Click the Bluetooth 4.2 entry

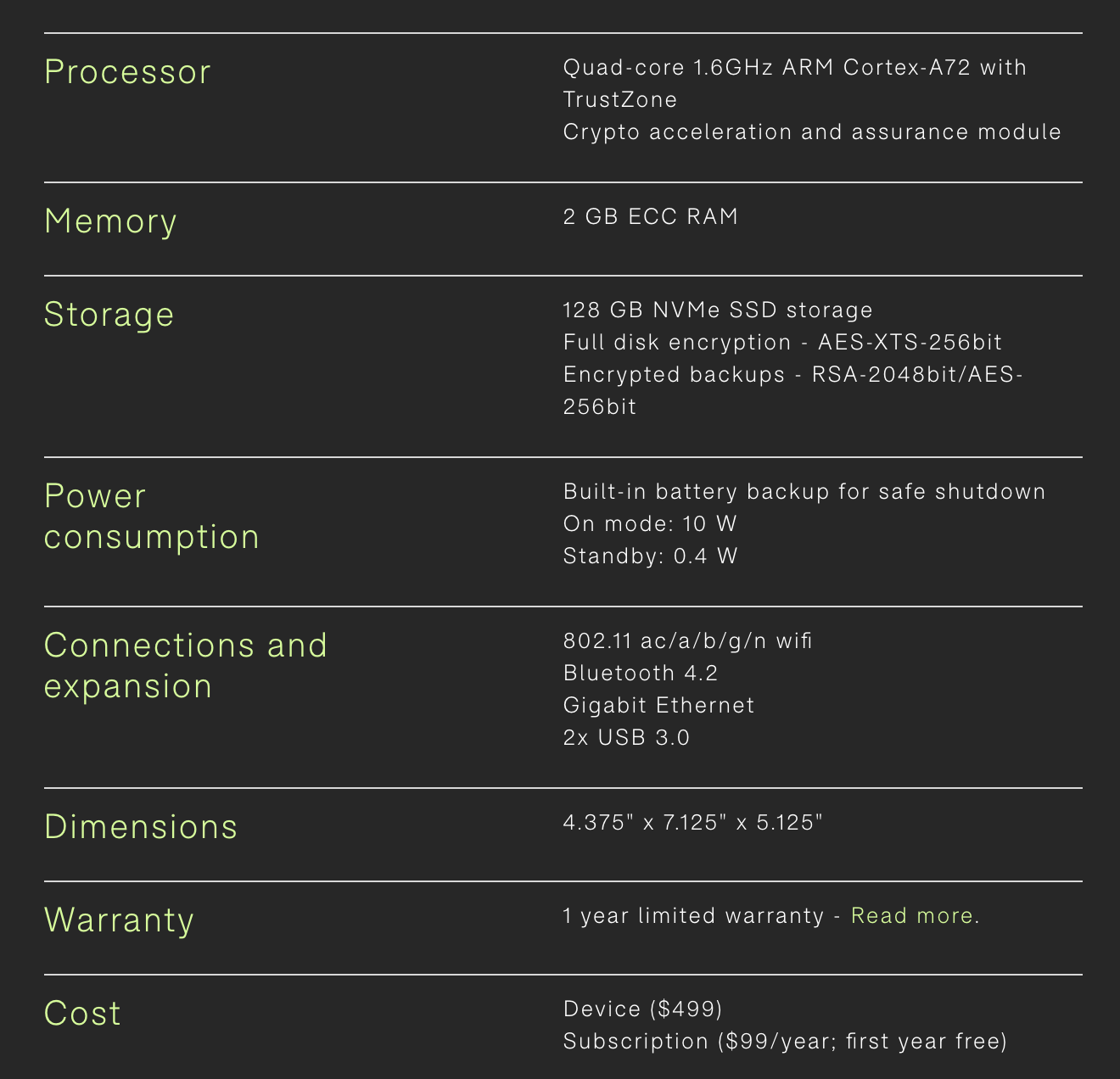pyautogui.click(x=641, y=674)
